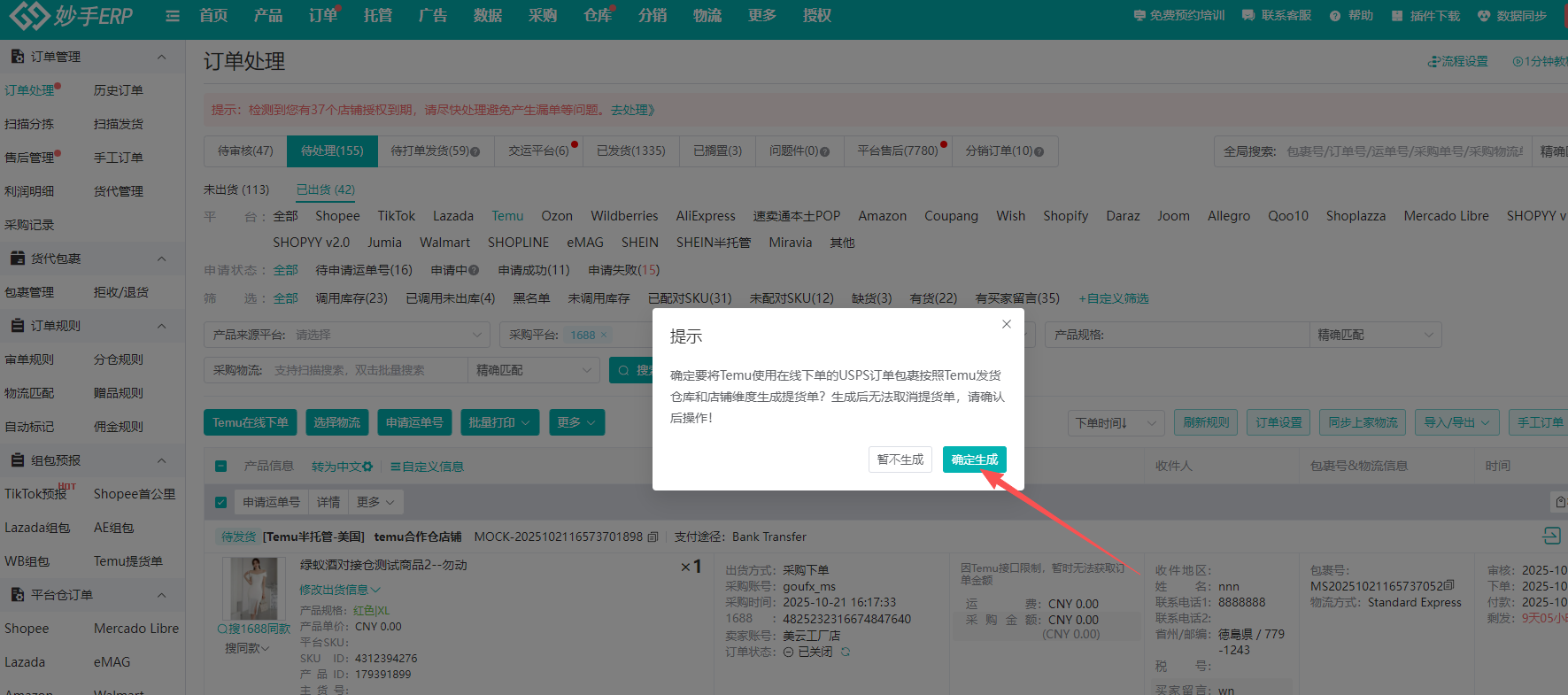Open the teal 更多 dropdown in the toolbar
Screen dimensions: 1568x695
(576, 422)
